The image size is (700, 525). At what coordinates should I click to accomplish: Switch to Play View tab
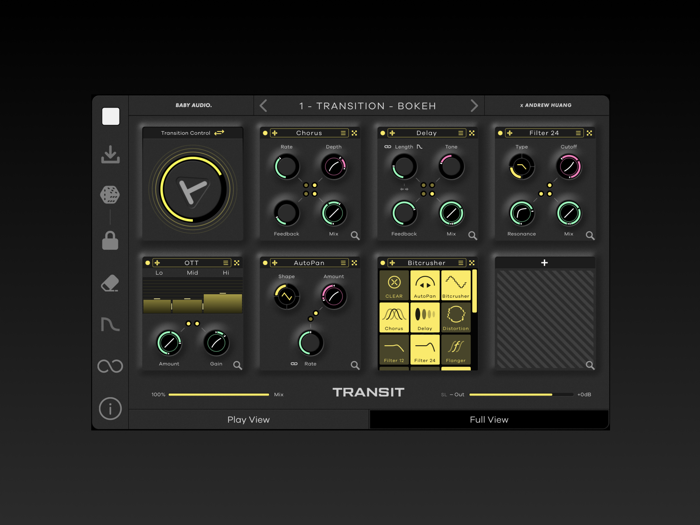[x=249, y=420]
